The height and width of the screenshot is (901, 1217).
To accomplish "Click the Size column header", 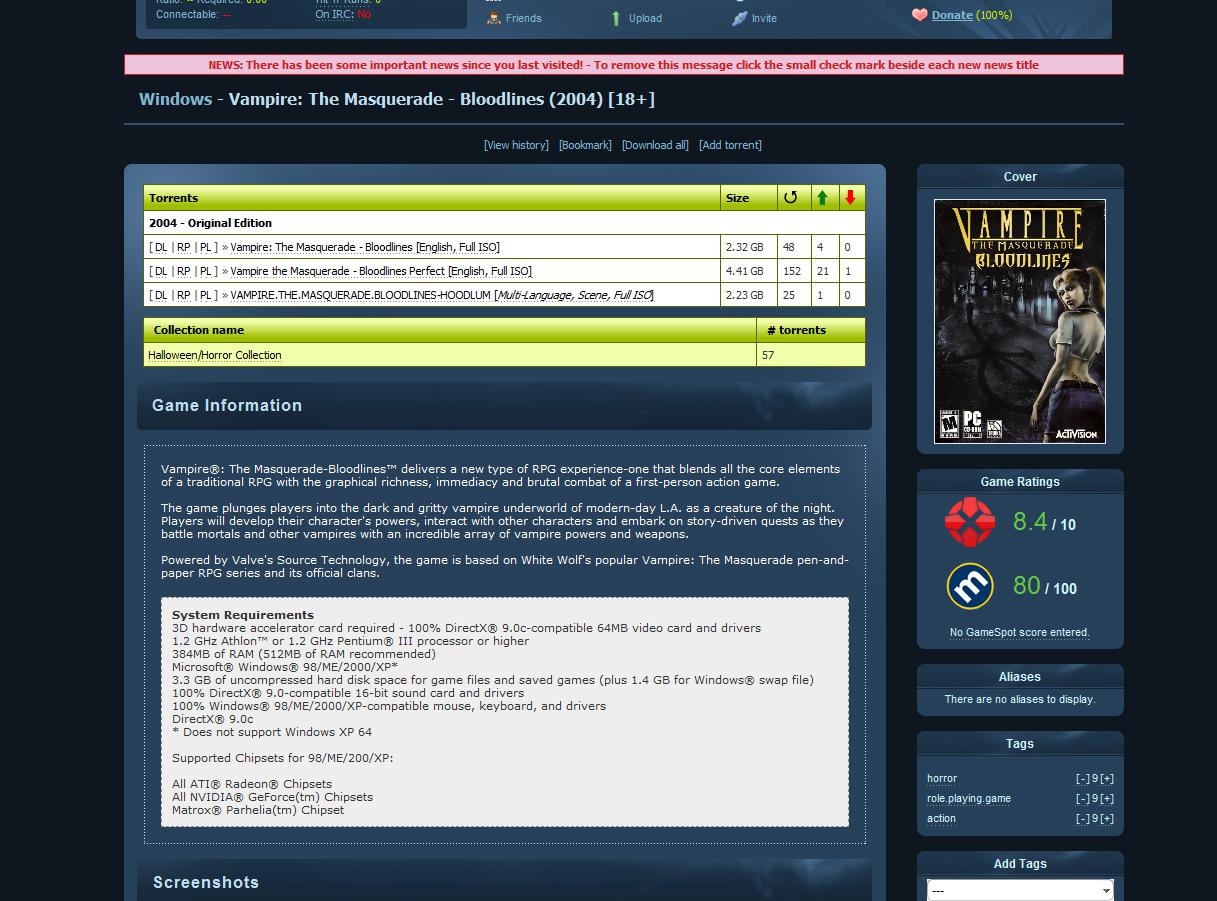I will point(749,198).
